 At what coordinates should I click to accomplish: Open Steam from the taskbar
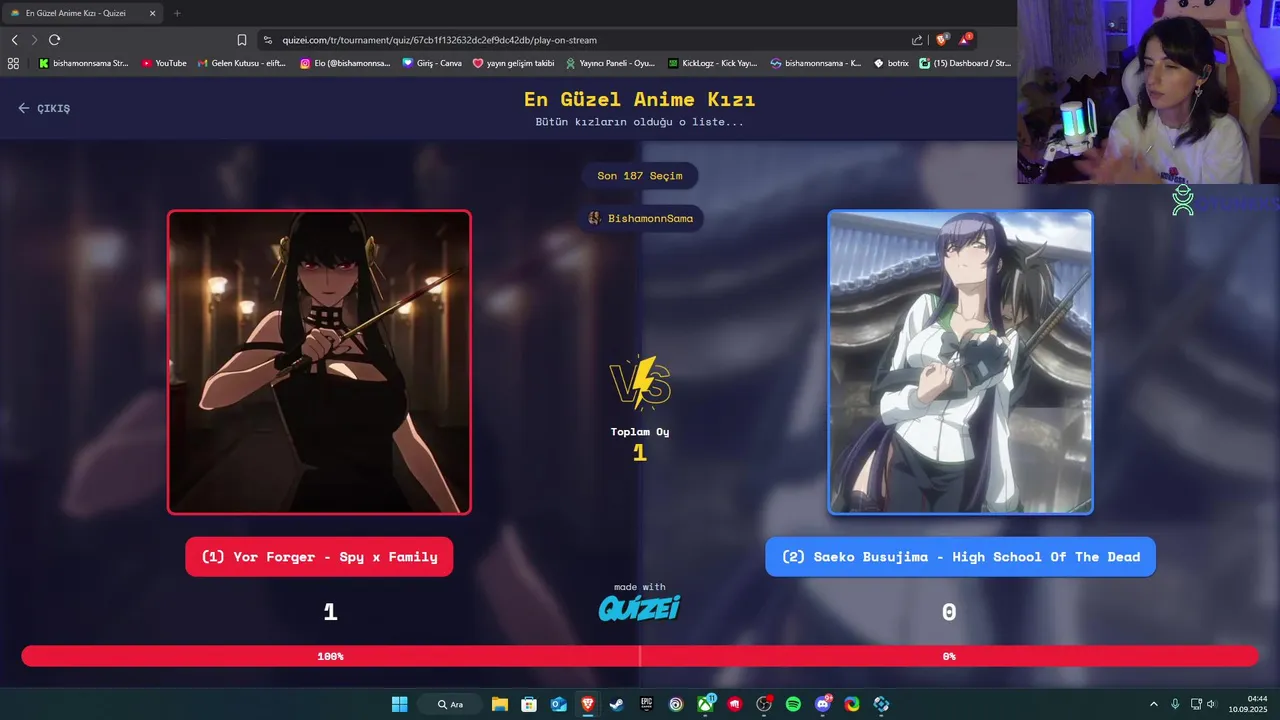[617, 704]
